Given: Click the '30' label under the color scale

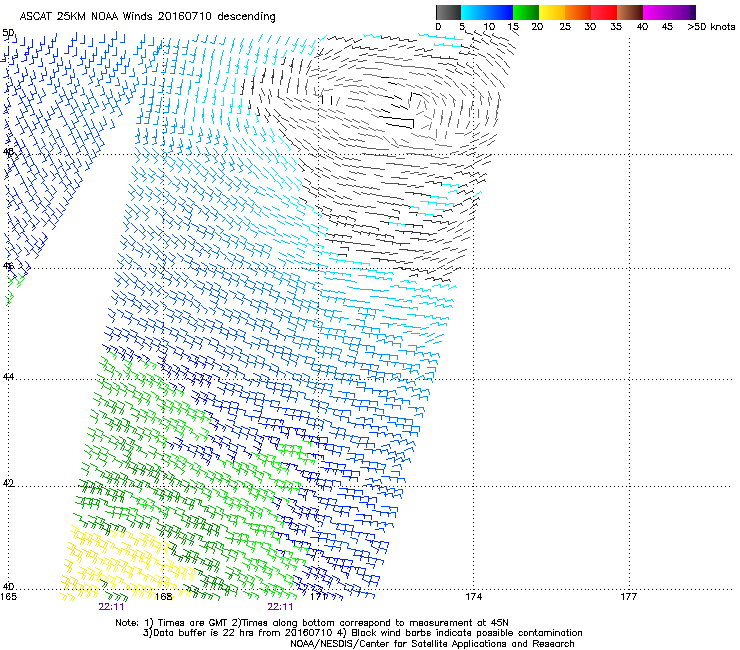Looking at the screenshot, I should (x=590, y=27).
